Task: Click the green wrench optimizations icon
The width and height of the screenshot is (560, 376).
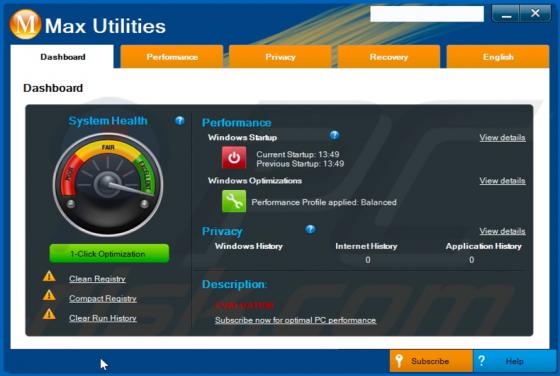Action: 234,201
